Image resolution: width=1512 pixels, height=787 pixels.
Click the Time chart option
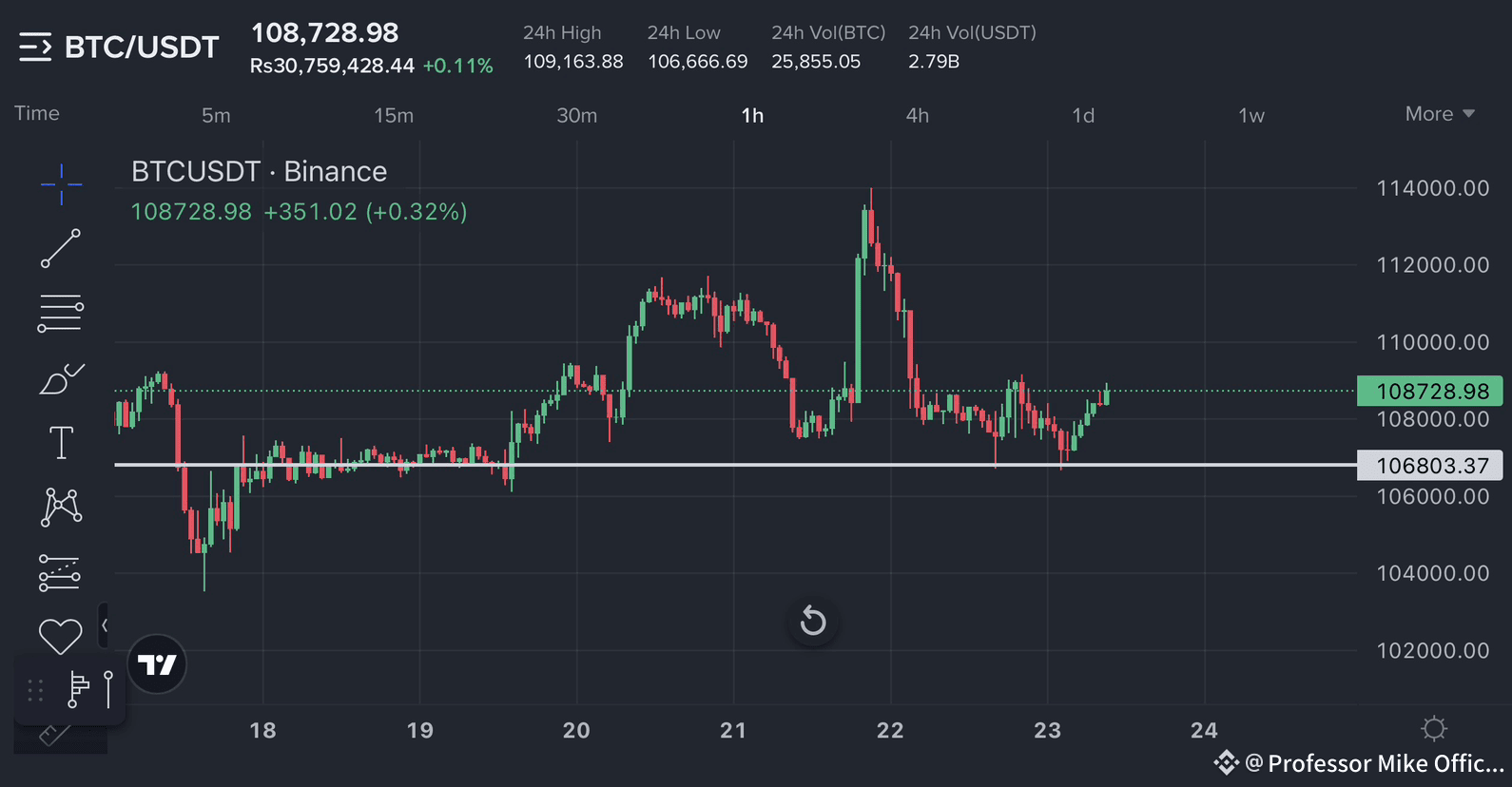37,113
